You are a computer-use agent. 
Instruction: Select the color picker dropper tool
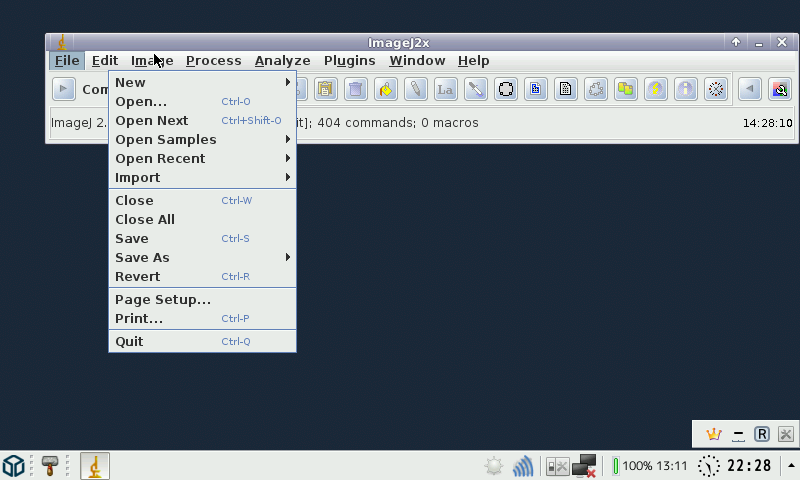(476, 89)
